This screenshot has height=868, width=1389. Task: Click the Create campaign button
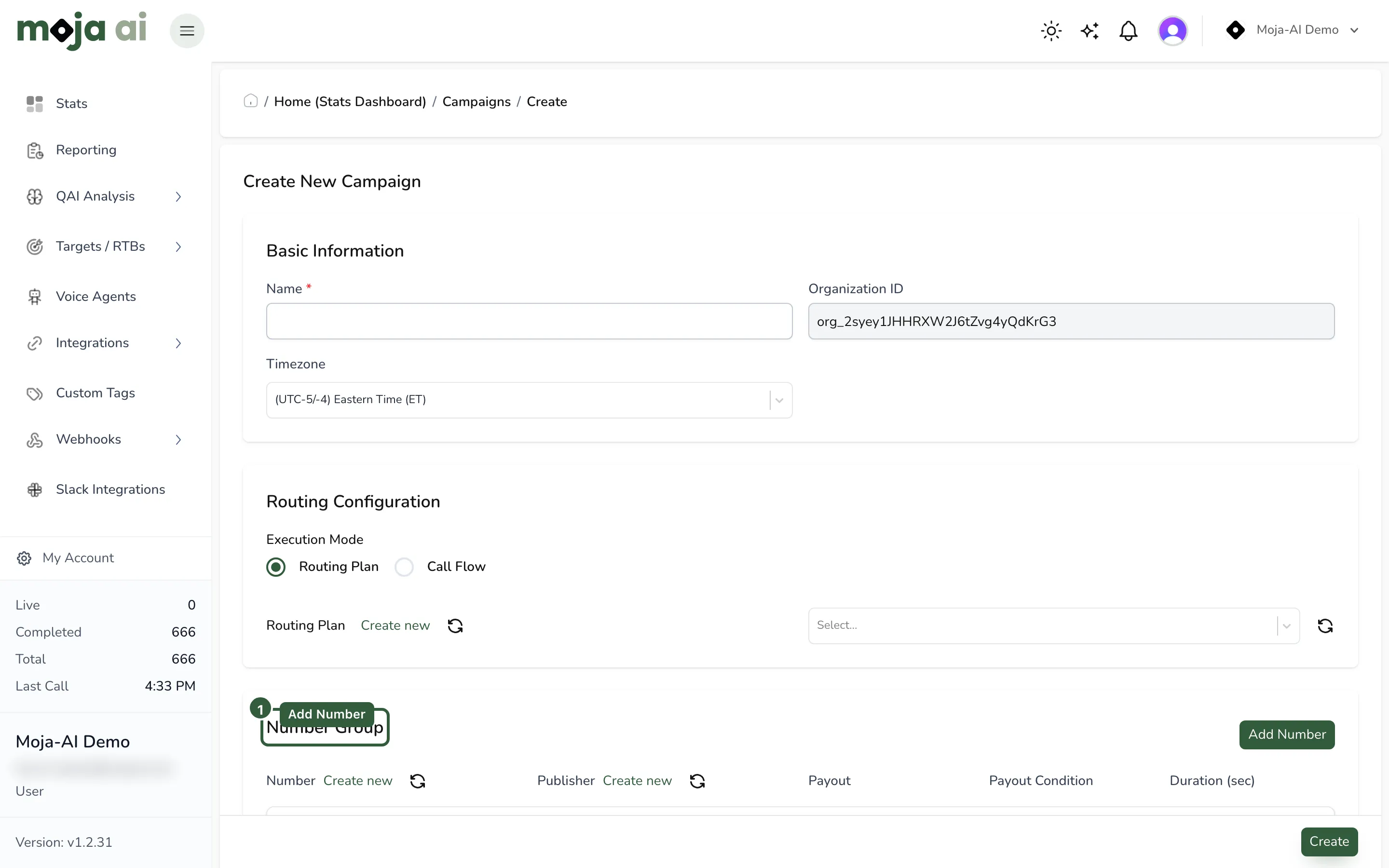click(1329, 841)
